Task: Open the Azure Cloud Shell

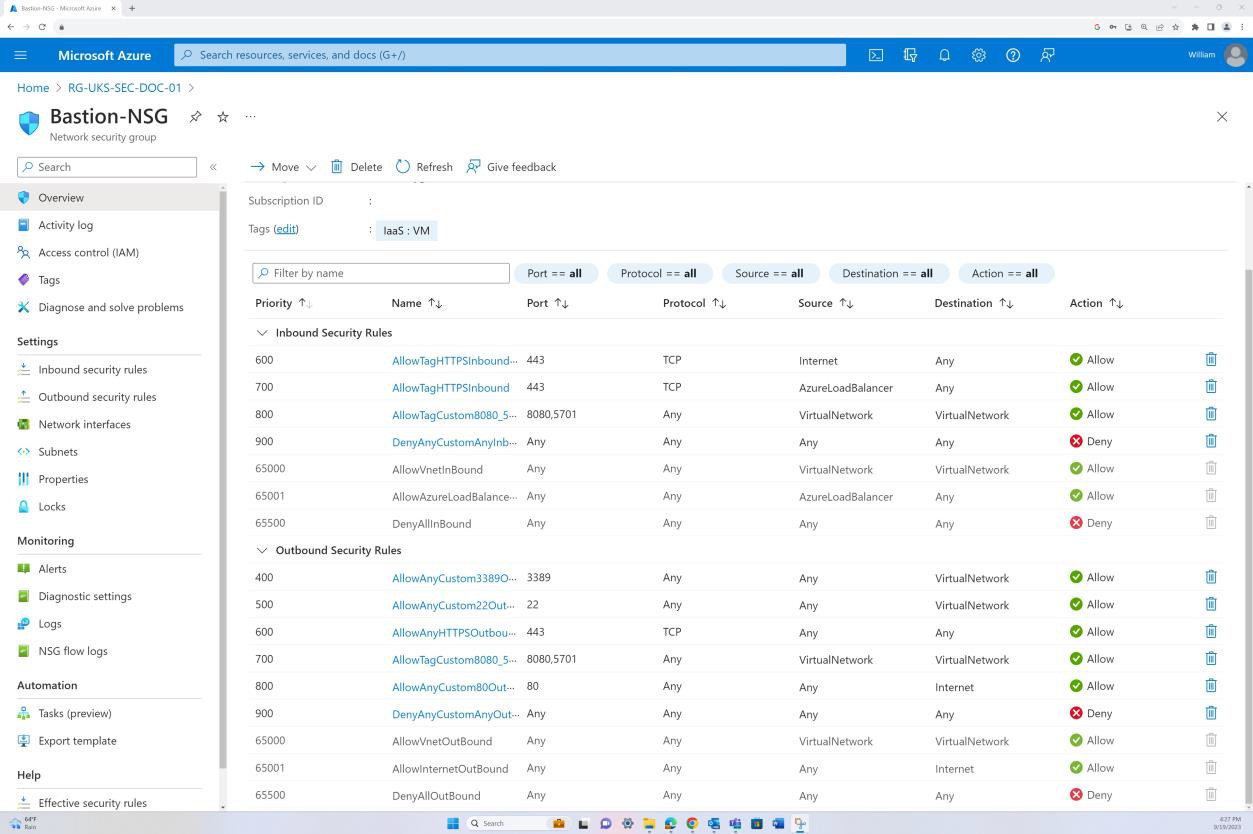Action: click(876, 55)
